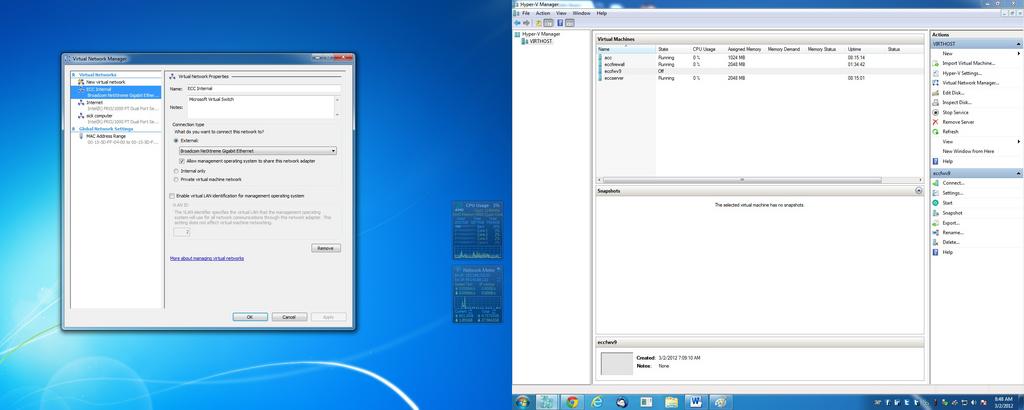This screenshot has height=410, width=1024.
Task: Open the File menu in Hyper-V Manager
Action: (526, 13)
